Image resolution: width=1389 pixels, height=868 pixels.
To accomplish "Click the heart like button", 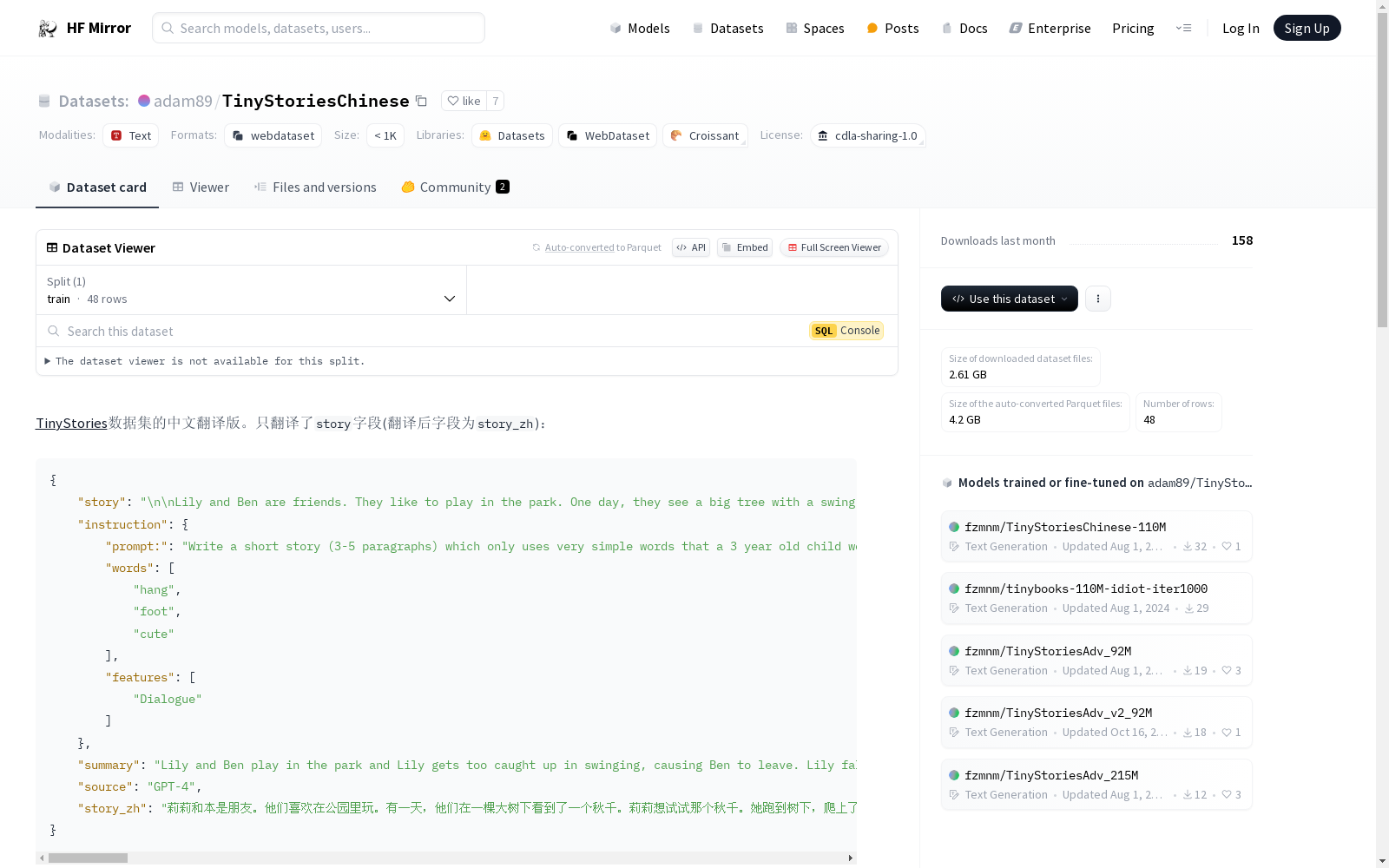I will click(464, 101).
